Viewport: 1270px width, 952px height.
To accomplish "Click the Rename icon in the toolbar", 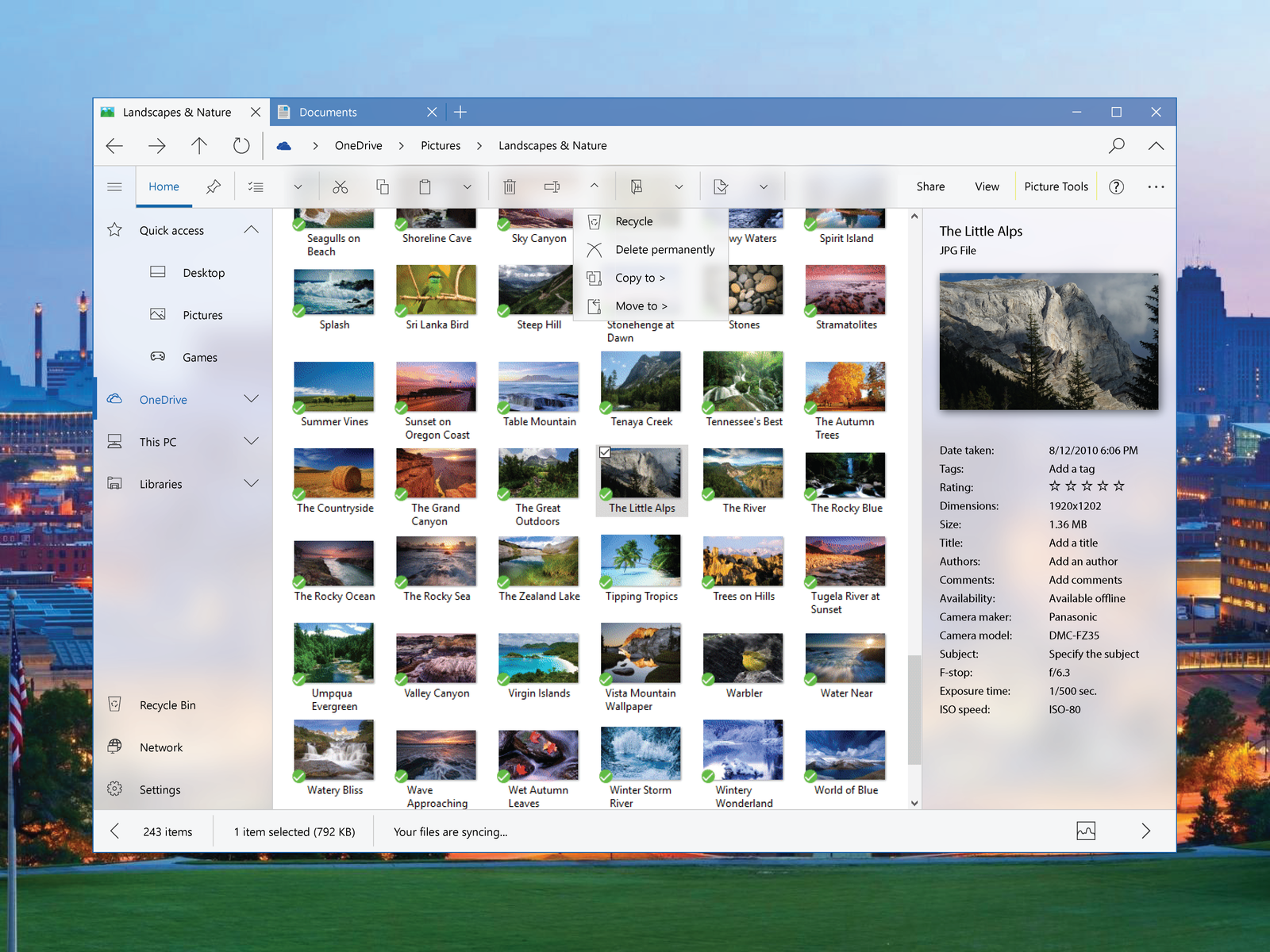I will point(552,186).
